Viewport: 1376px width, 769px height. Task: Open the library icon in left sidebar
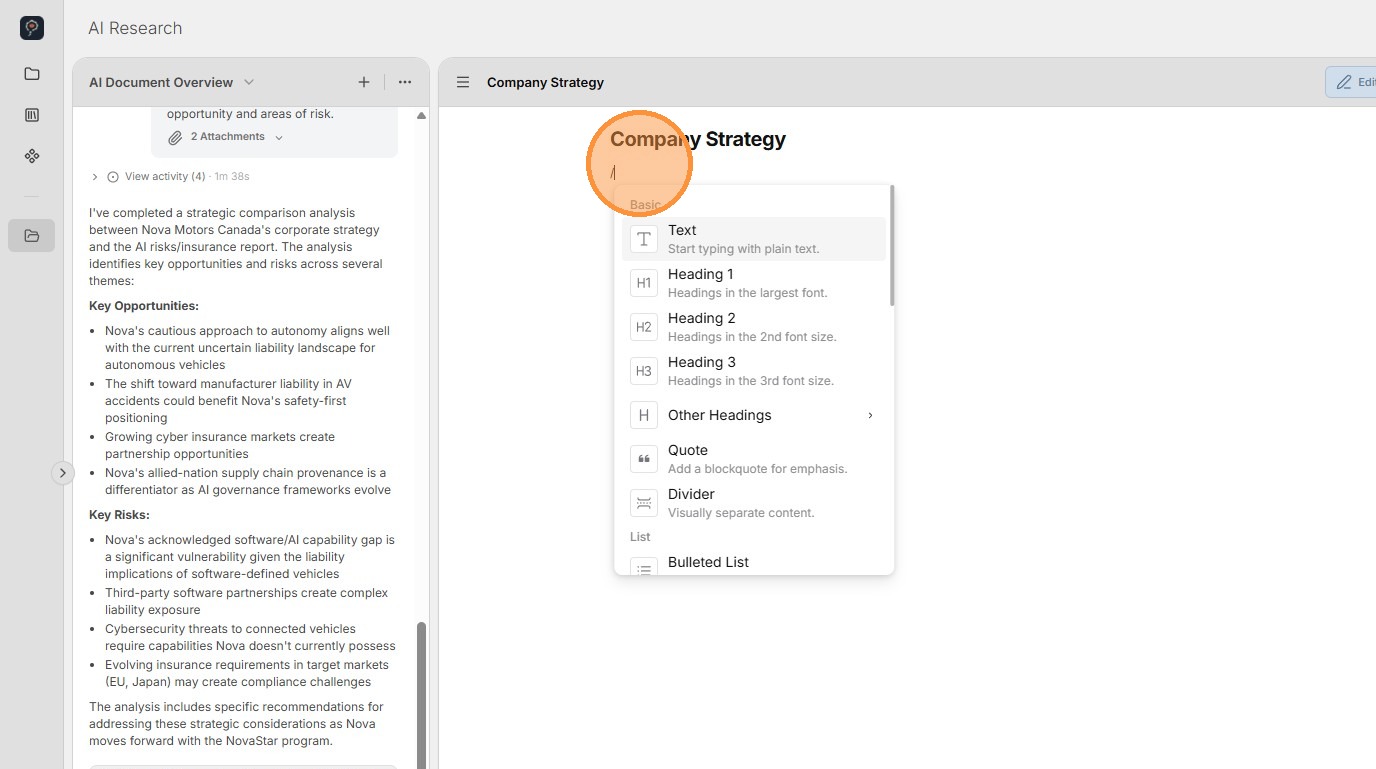(32, 115)
